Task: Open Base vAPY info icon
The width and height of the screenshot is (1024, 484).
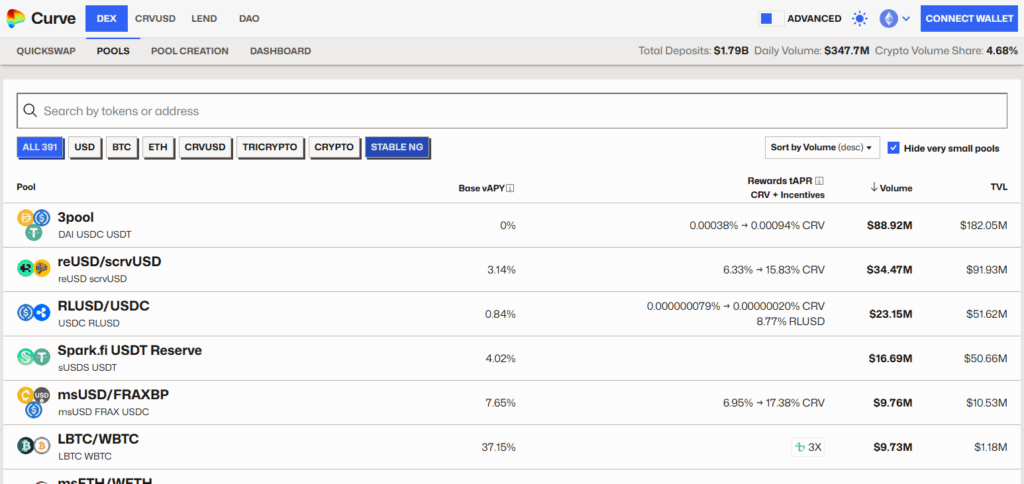Action: (x=511, y=188)
